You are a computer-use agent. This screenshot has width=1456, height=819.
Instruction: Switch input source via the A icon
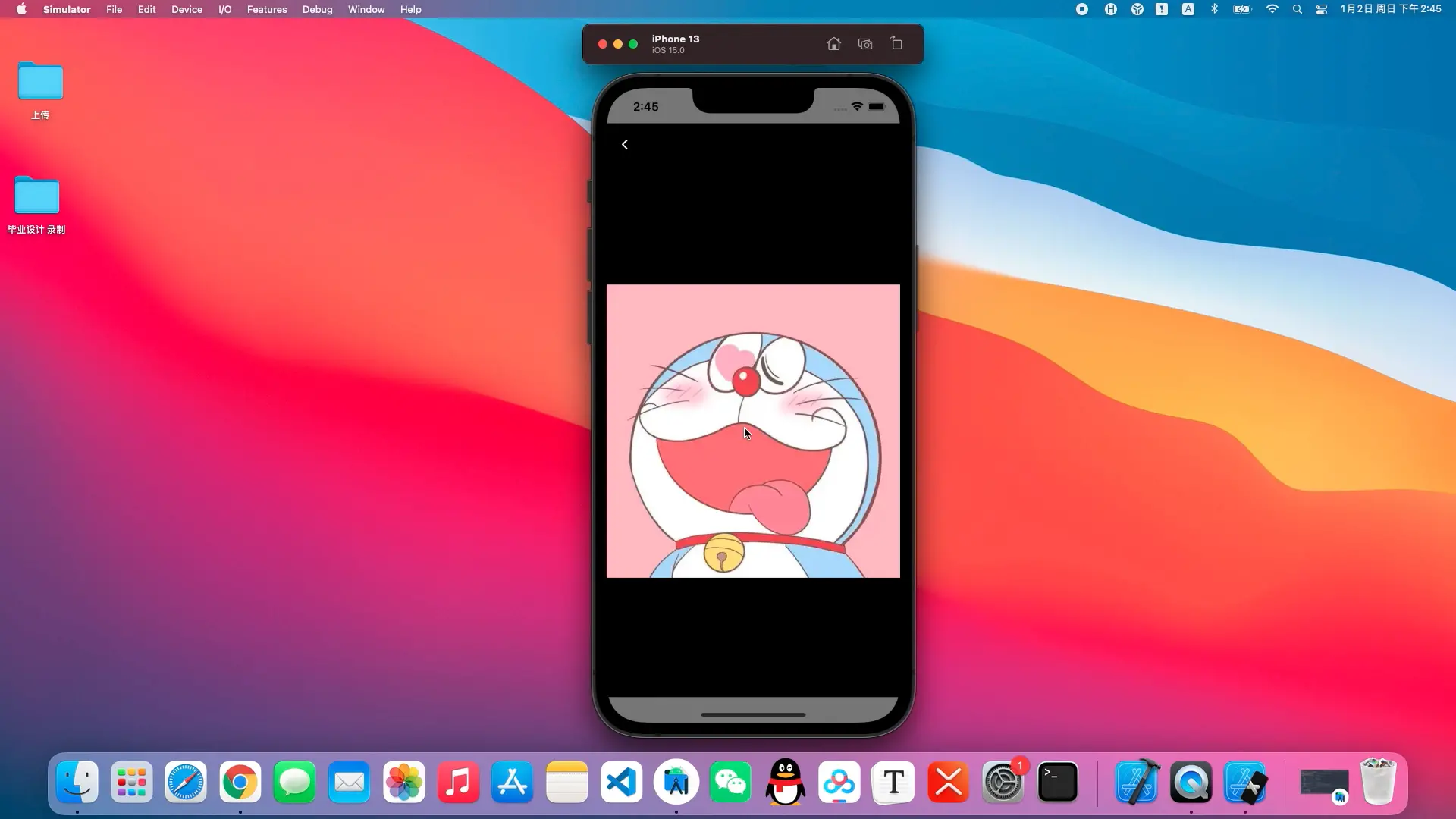(1188, 9)
